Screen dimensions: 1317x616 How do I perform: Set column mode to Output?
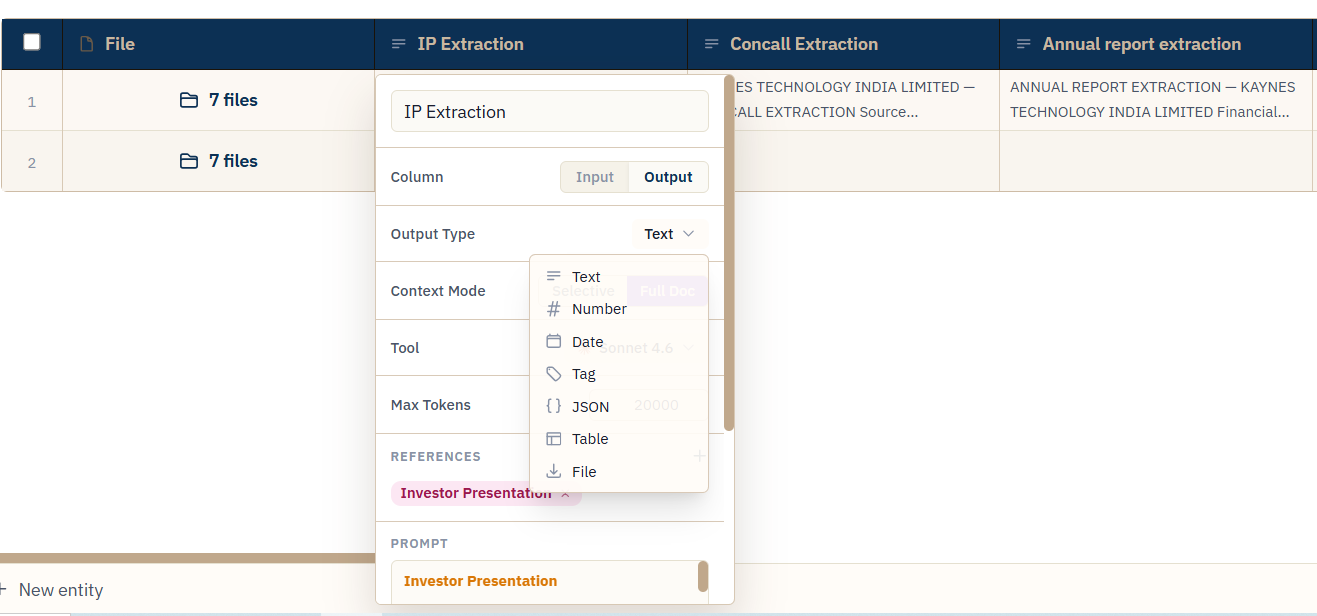(x=668, y=177)
